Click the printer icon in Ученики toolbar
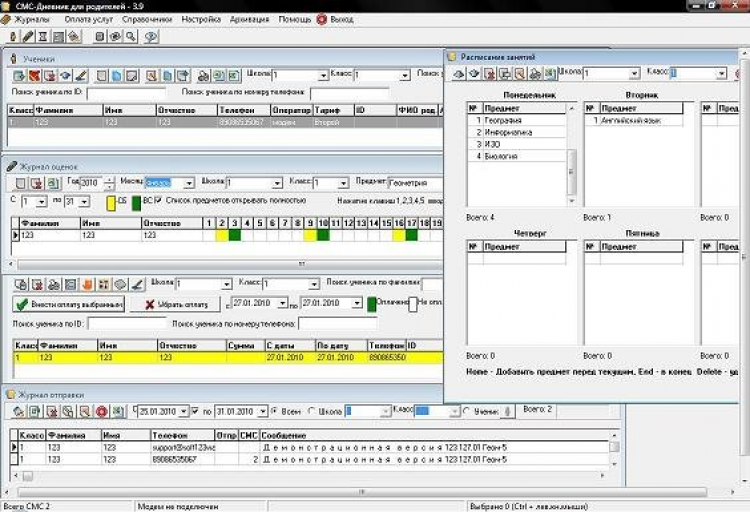 pos(203,76)
